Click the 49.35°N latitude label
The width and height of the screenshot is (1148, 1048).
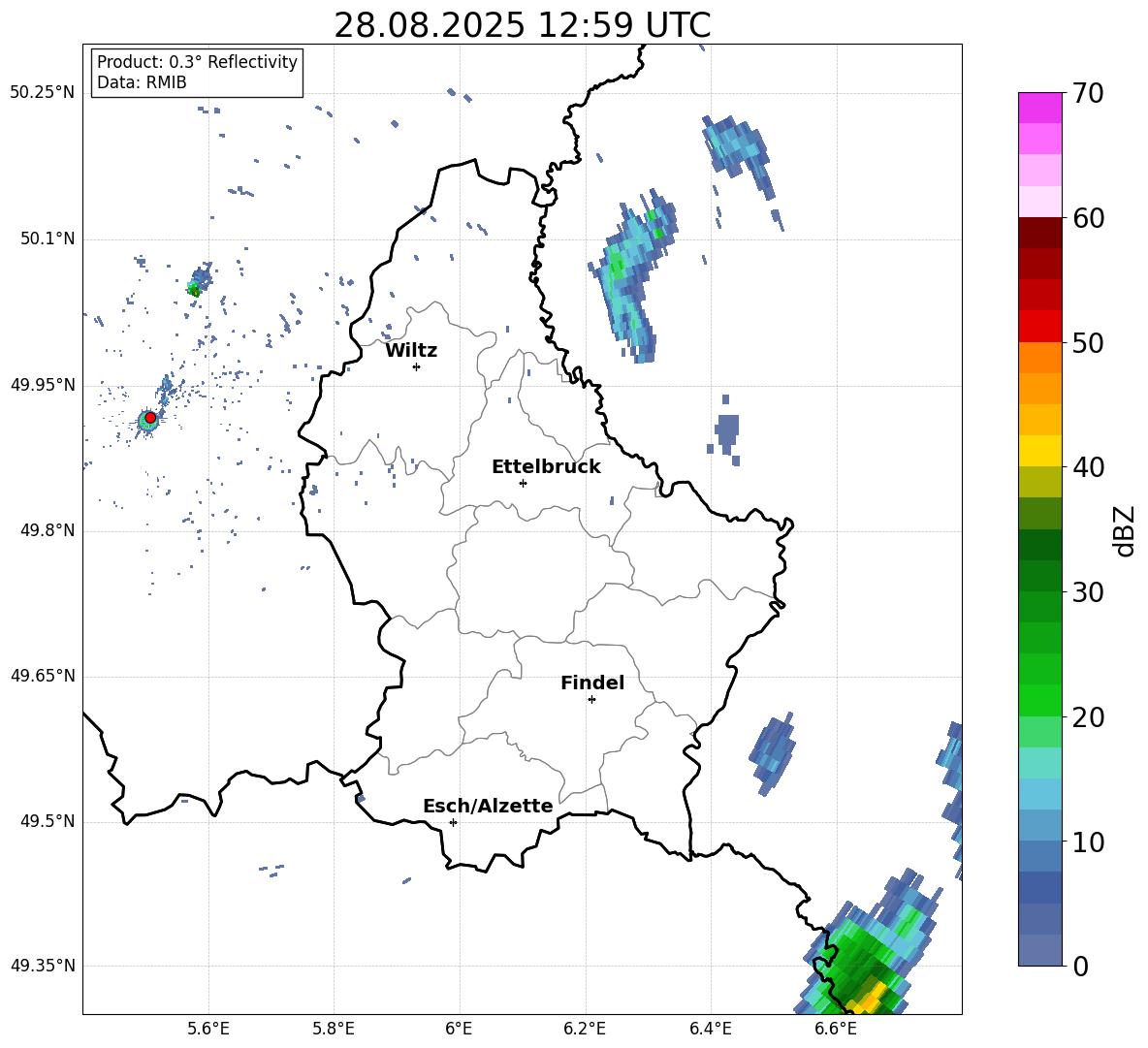pos(42,966)
